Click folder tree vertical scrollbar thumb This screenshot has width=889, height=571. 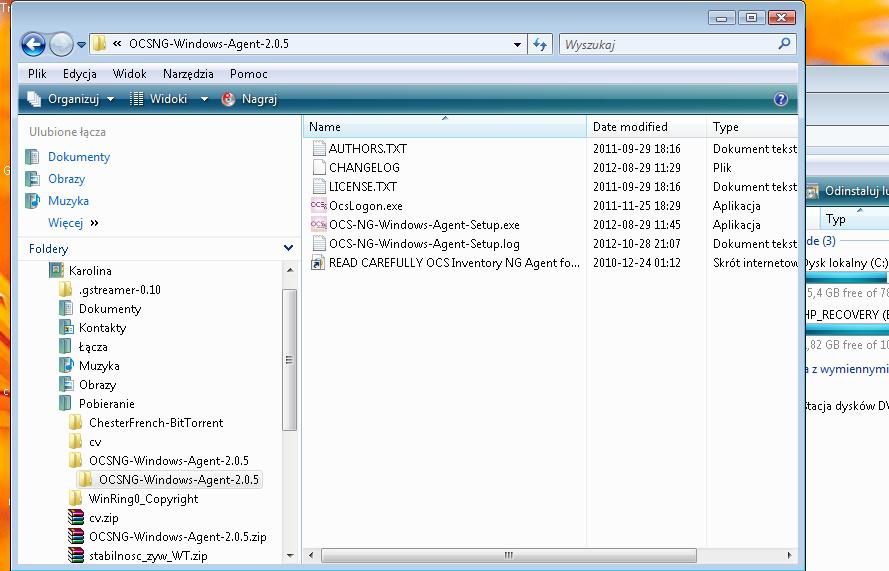(x=290, y=359)
